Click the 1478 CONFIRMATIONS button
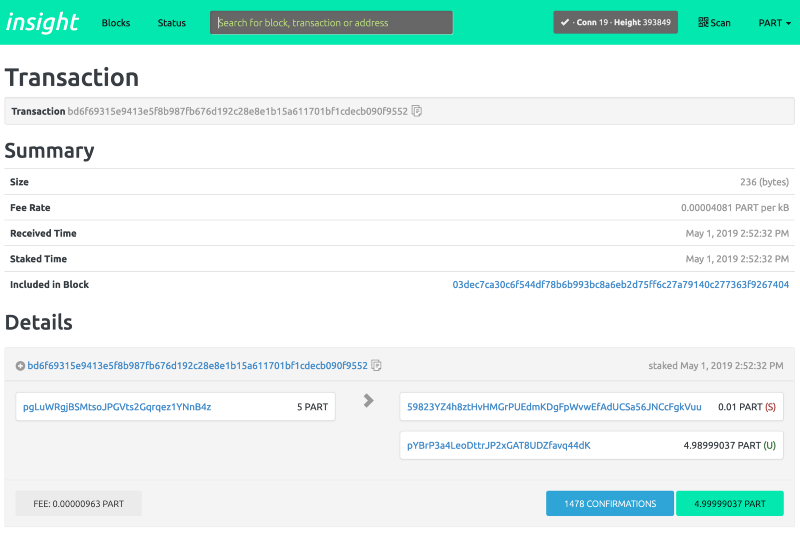Viewport: 800px width, 533px height. [610, 503]
